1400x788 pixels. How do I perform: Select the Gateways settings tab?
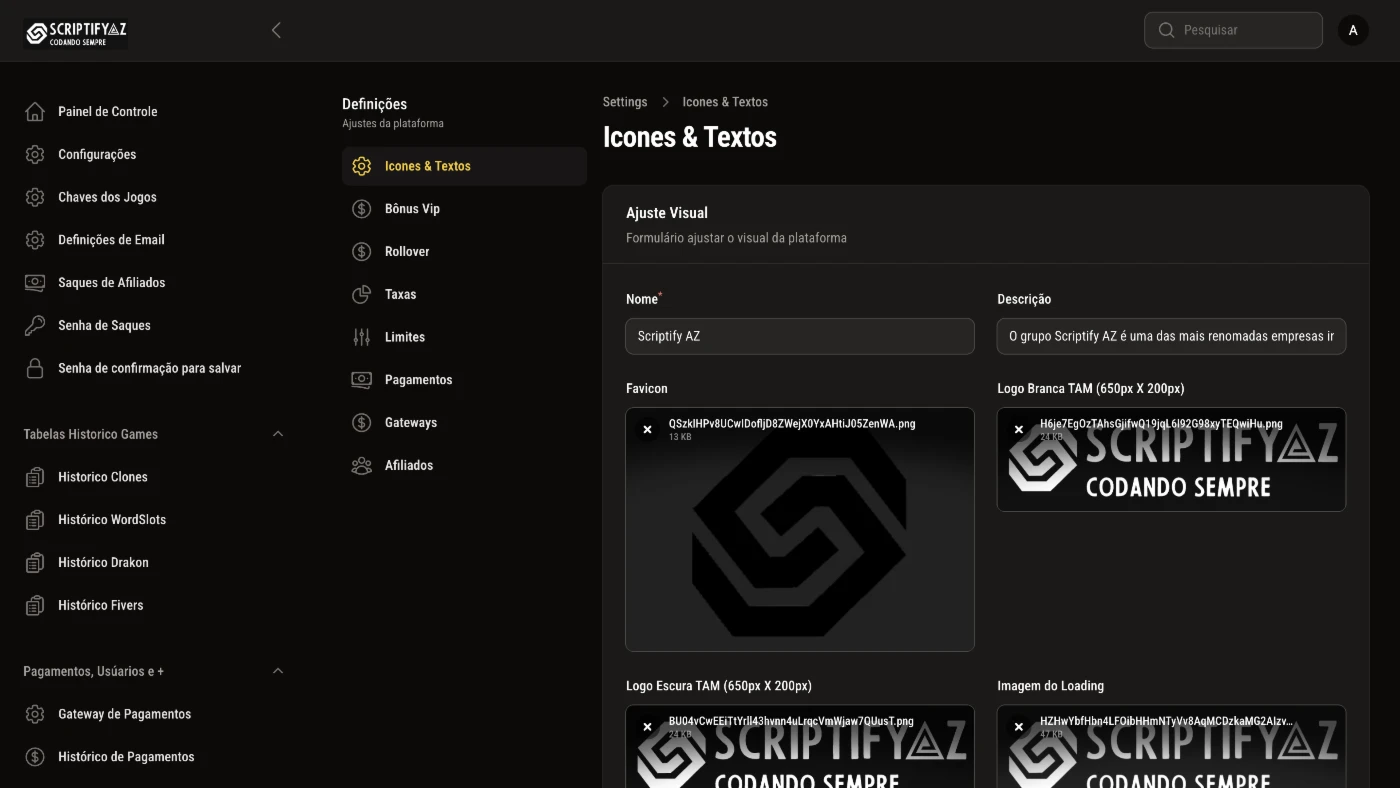(410, 423)
